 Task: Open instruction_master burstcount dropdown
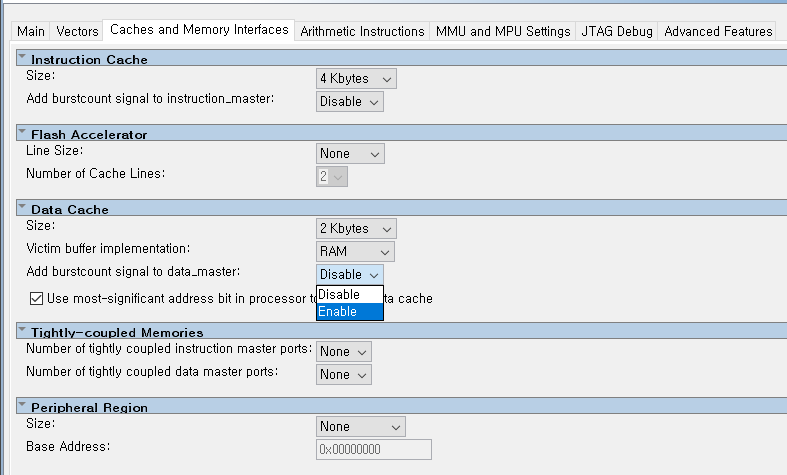point(350,101)
